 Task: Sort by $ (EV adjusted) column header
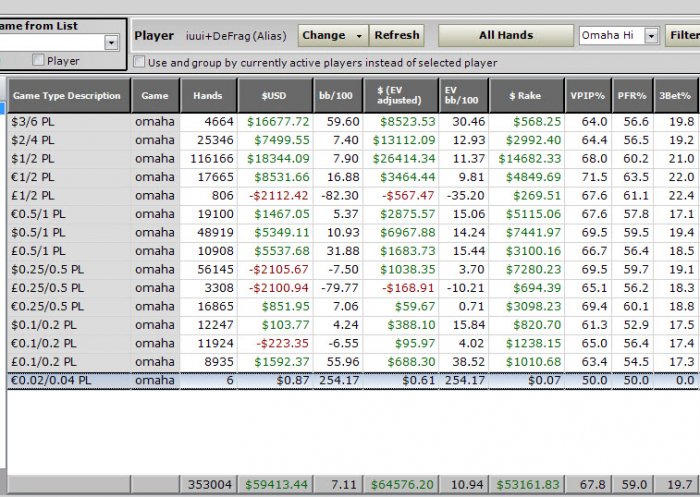[x=403, y=96]
